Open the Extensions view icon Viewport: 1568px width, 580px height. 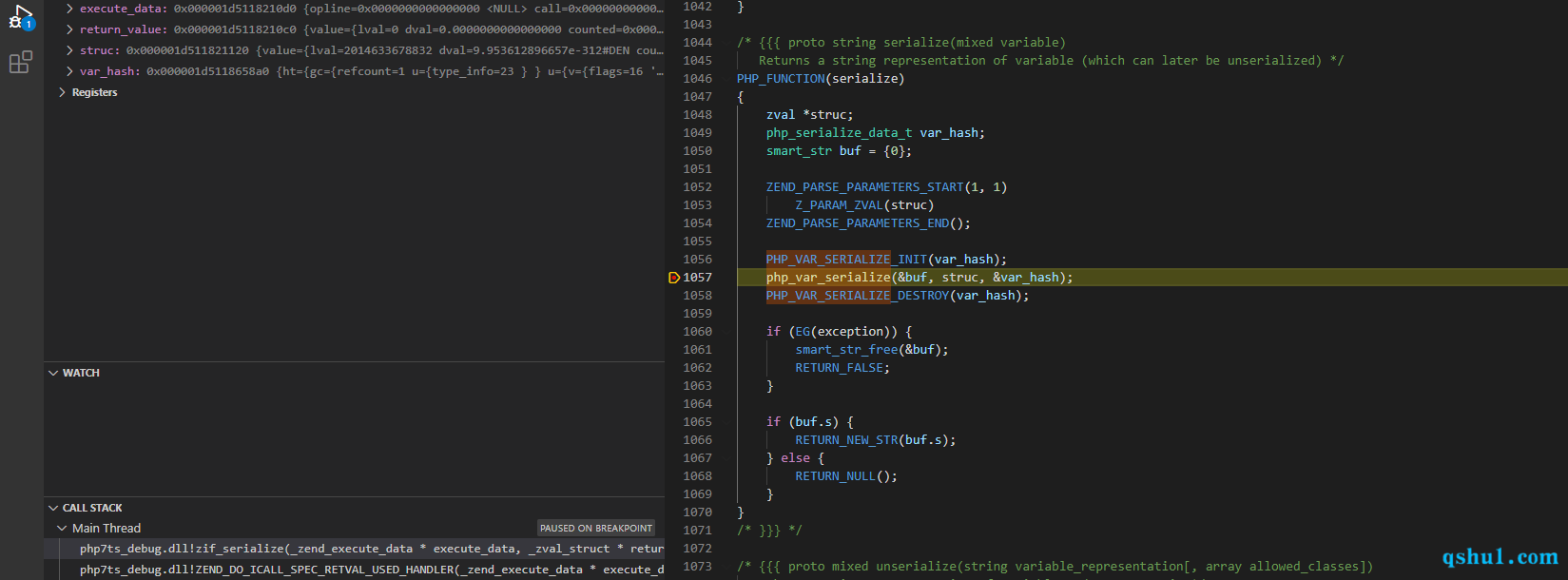[x=21, y=63]
